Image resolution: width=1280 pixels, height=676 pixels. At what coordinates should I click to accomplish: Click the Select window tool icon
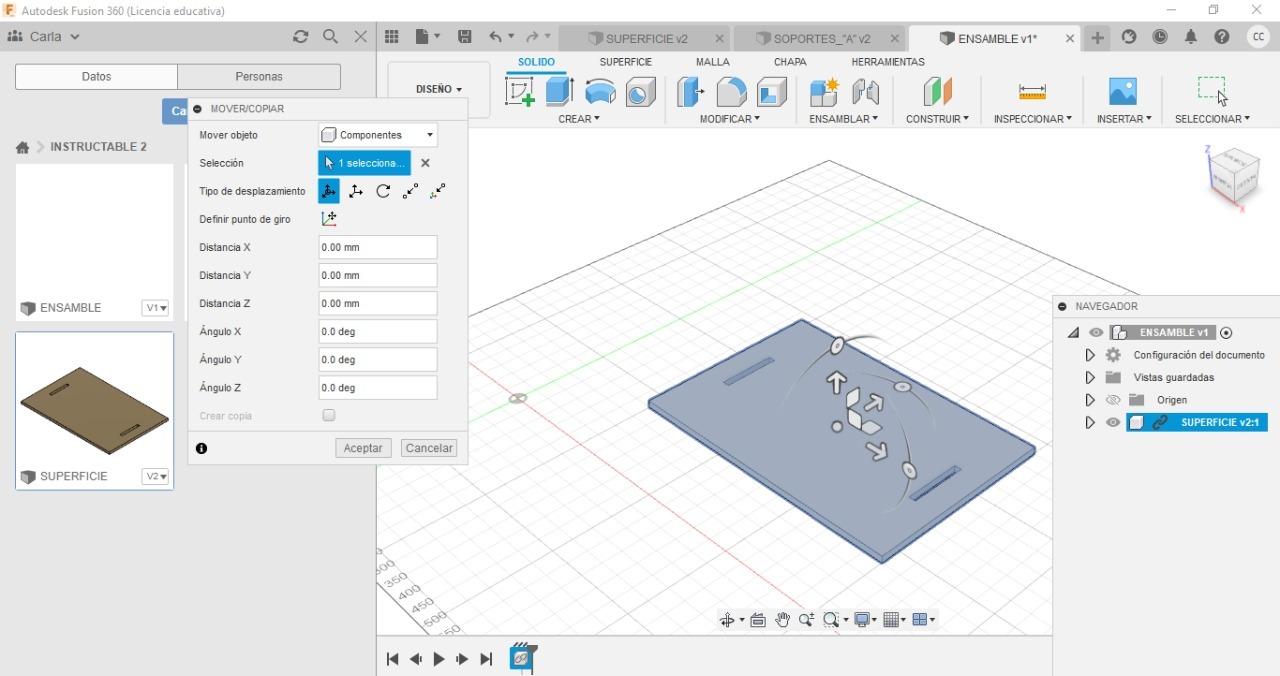[x=1212, y=91]
